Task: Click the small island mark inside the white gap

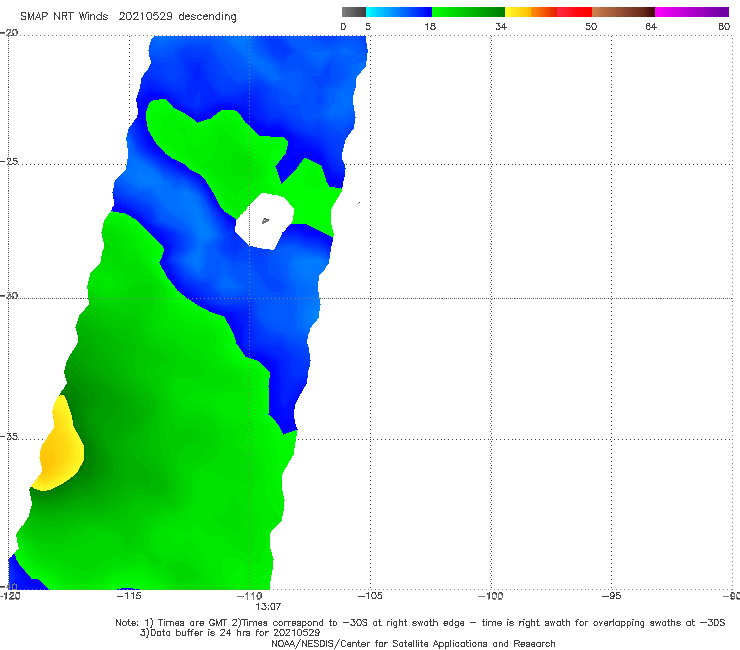Action: (265, 220)
